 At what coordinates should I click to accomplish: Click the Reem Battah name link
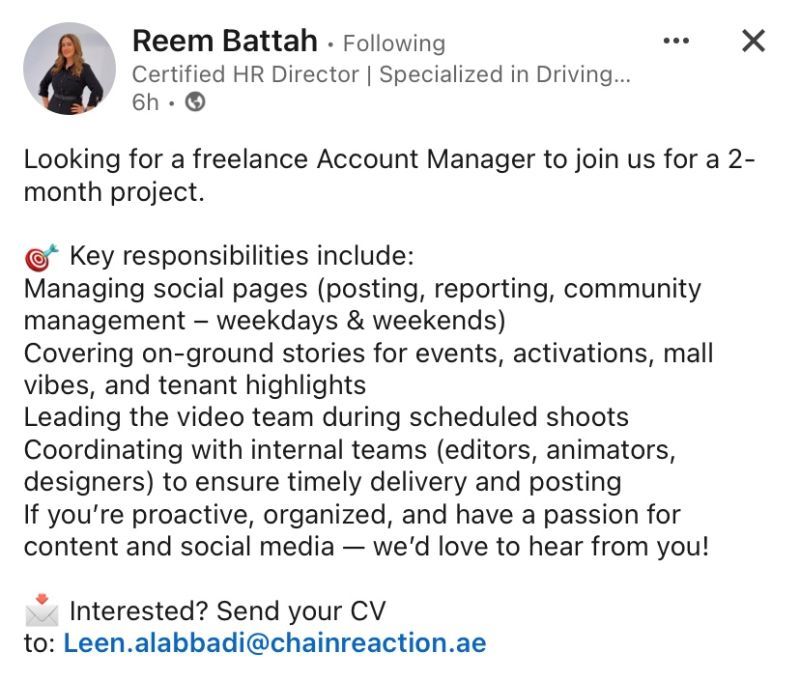tap(225, 41)
